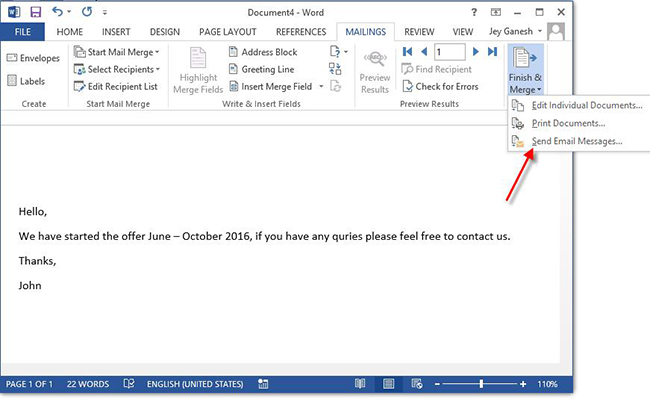Click PAGE 1 OF 1 status indicator
The height and width of the screenshot is (399, 650).
(x=29, y=384)
